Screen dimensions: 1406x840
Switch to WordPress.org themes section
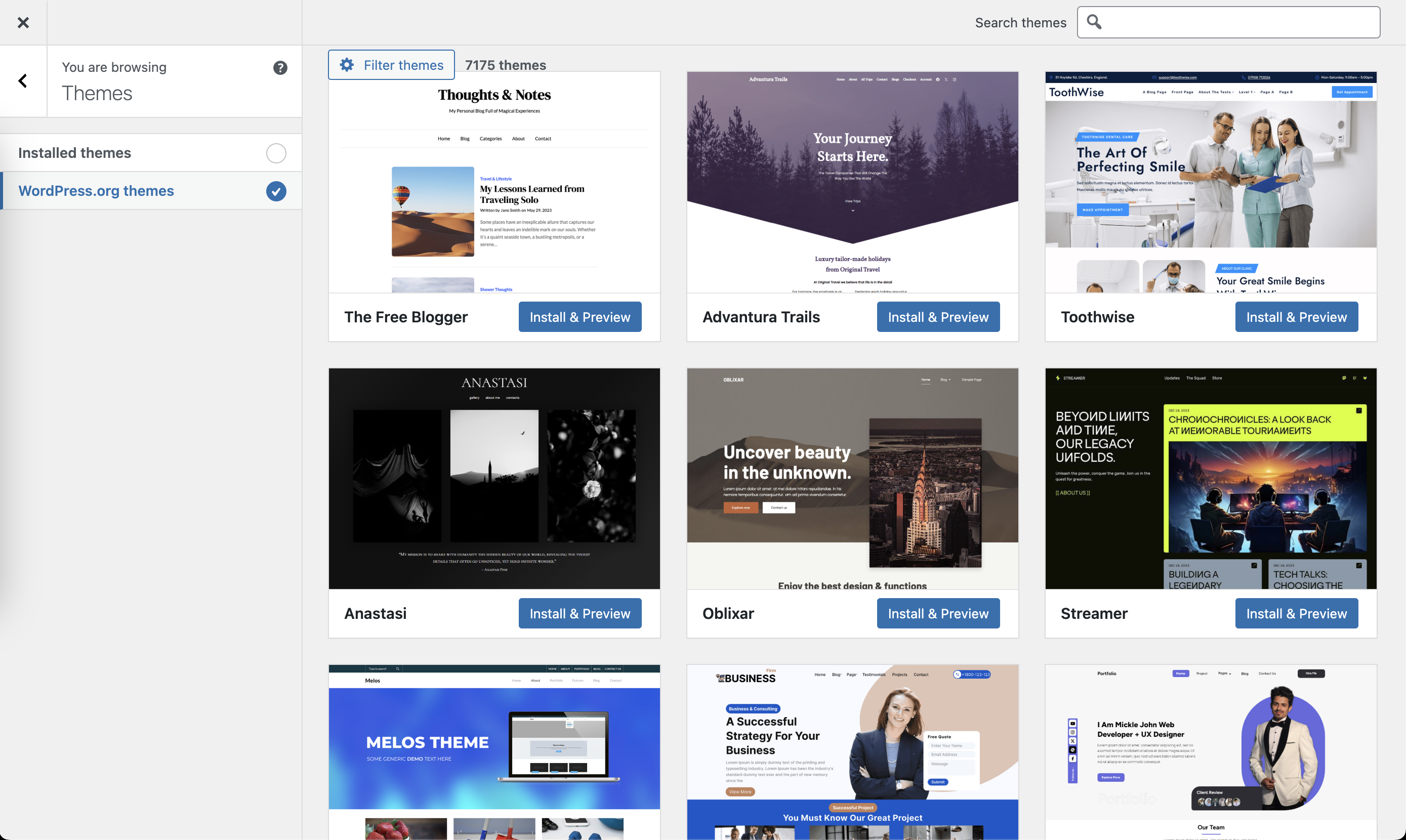click(96, 191)
